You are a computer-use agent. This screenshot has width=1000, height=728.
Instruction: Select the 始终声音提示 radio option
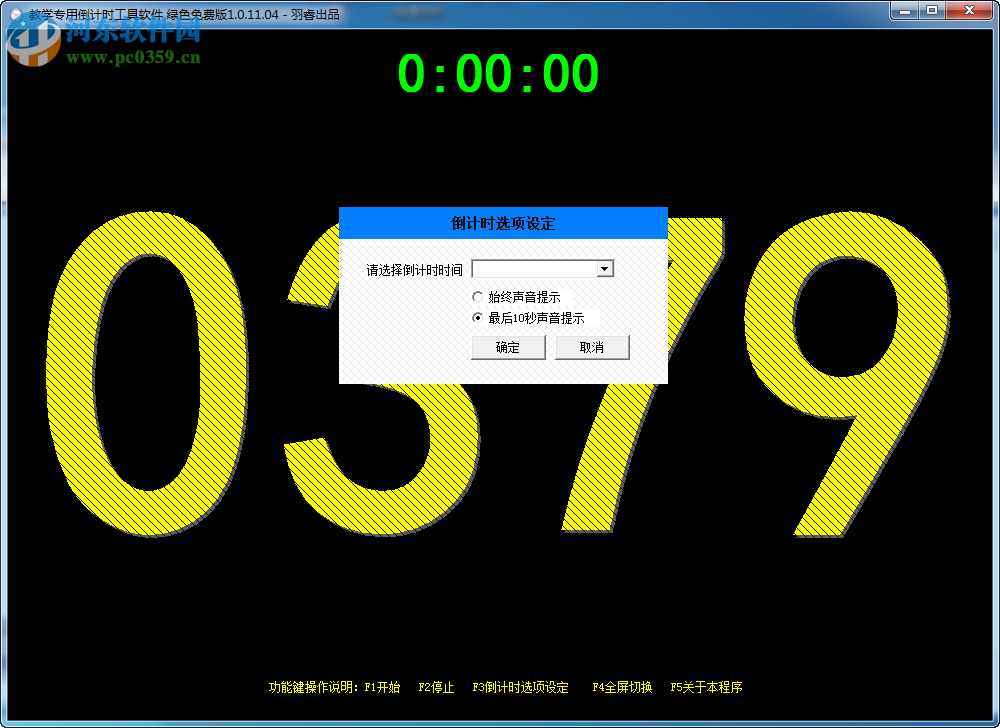click(x=477, y=297)
